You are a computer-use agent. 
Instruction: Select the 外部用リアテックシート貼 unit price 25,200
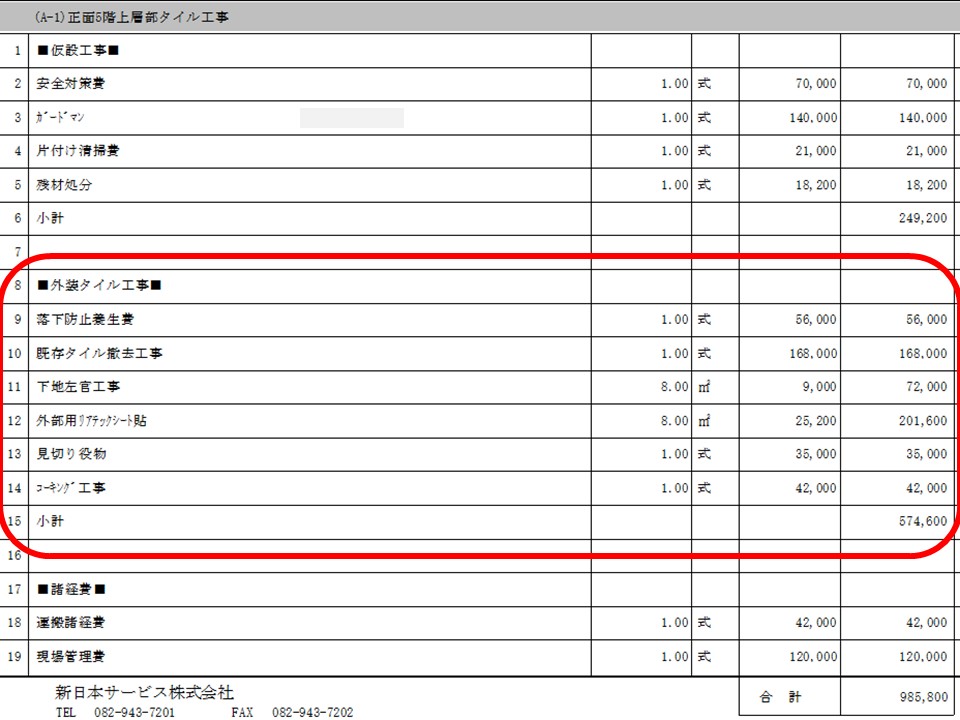pyautogui.click(x=812, y=420)
